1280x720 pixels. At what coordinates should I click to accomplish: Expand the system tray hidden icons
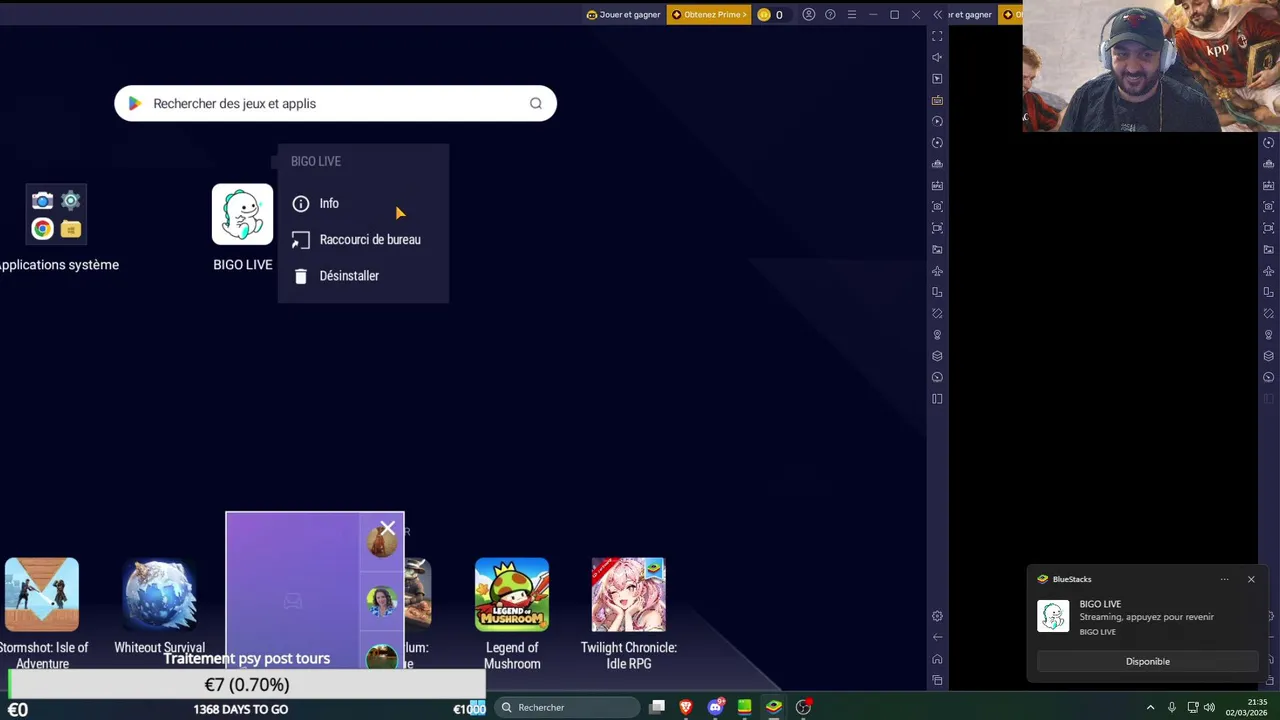click(1150, 707)
